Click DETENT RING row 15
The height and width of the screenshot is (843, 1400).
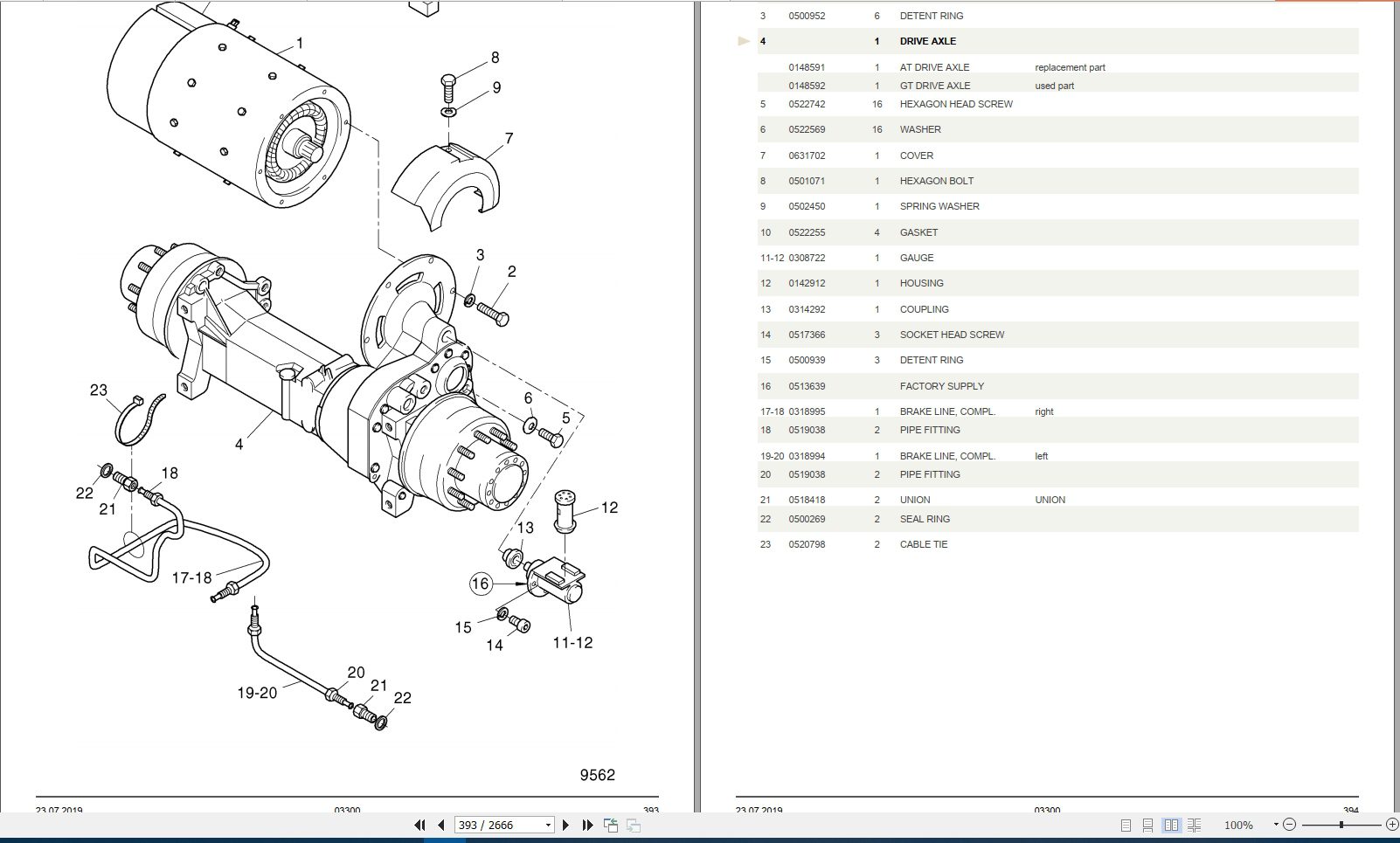[x=1057, y=360]
